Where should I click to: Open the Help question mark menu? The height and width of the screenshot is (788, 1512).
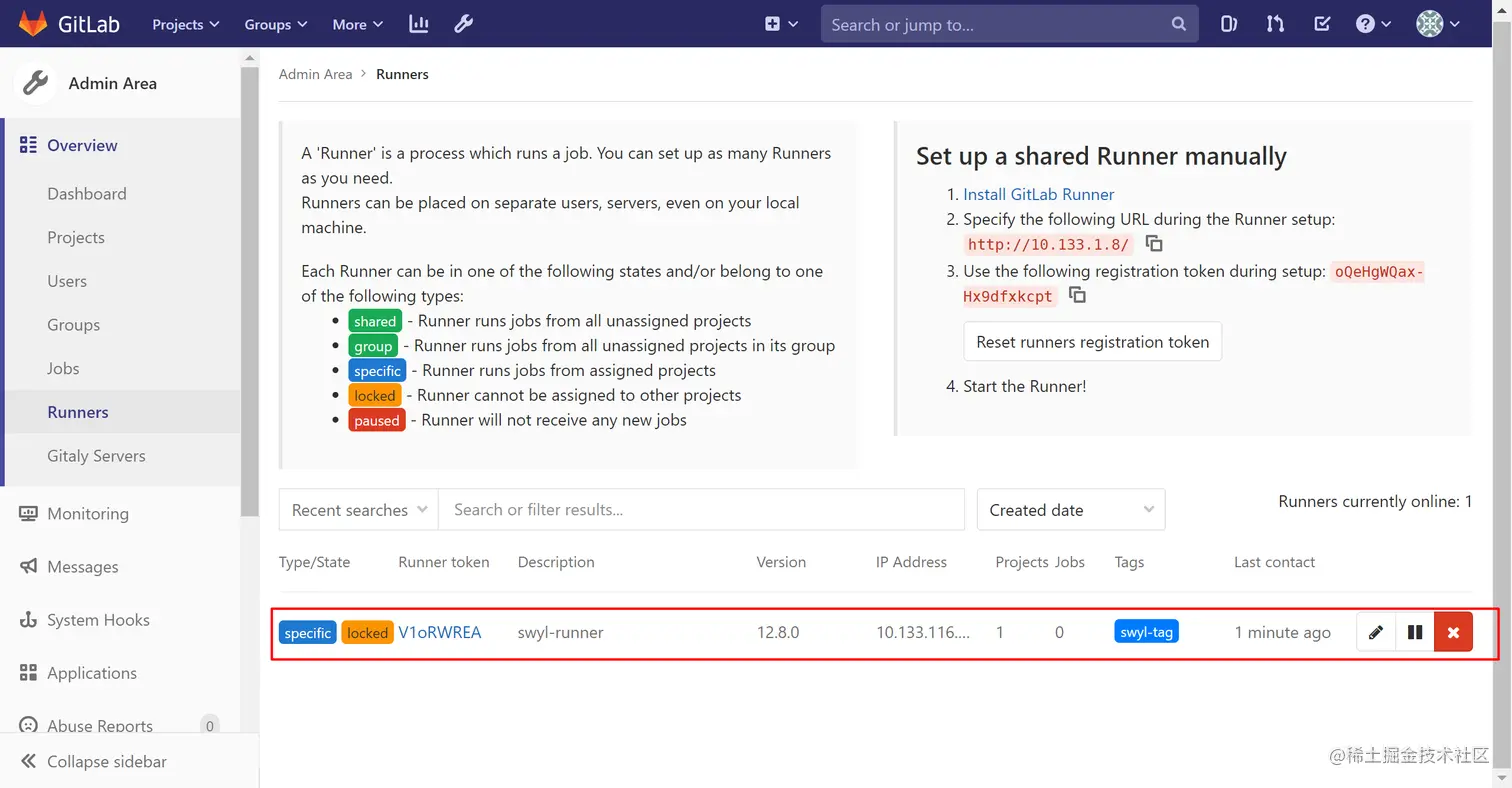1373,24
